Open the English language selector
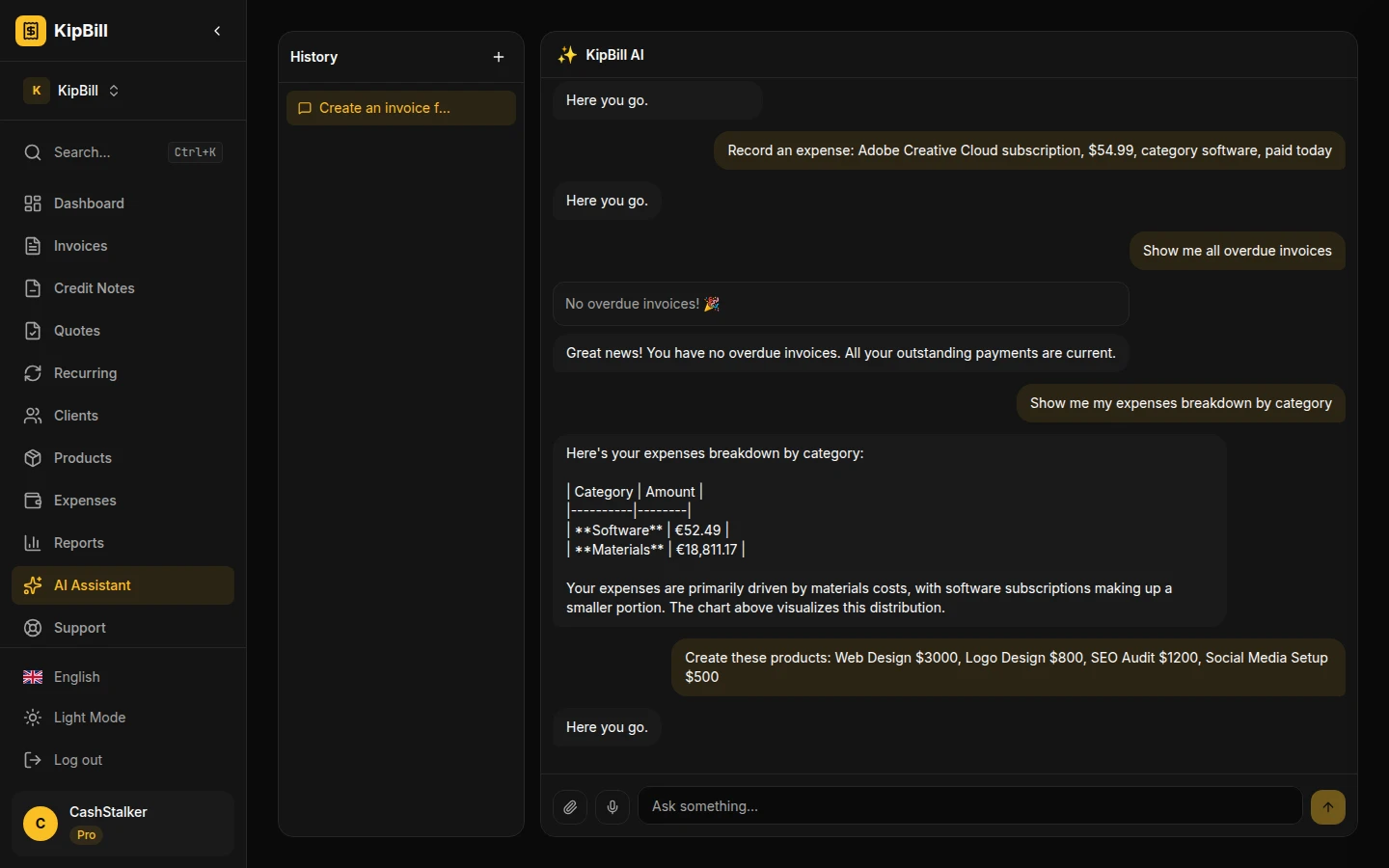Screen dimensions: 1389x868 click(76, 677)
